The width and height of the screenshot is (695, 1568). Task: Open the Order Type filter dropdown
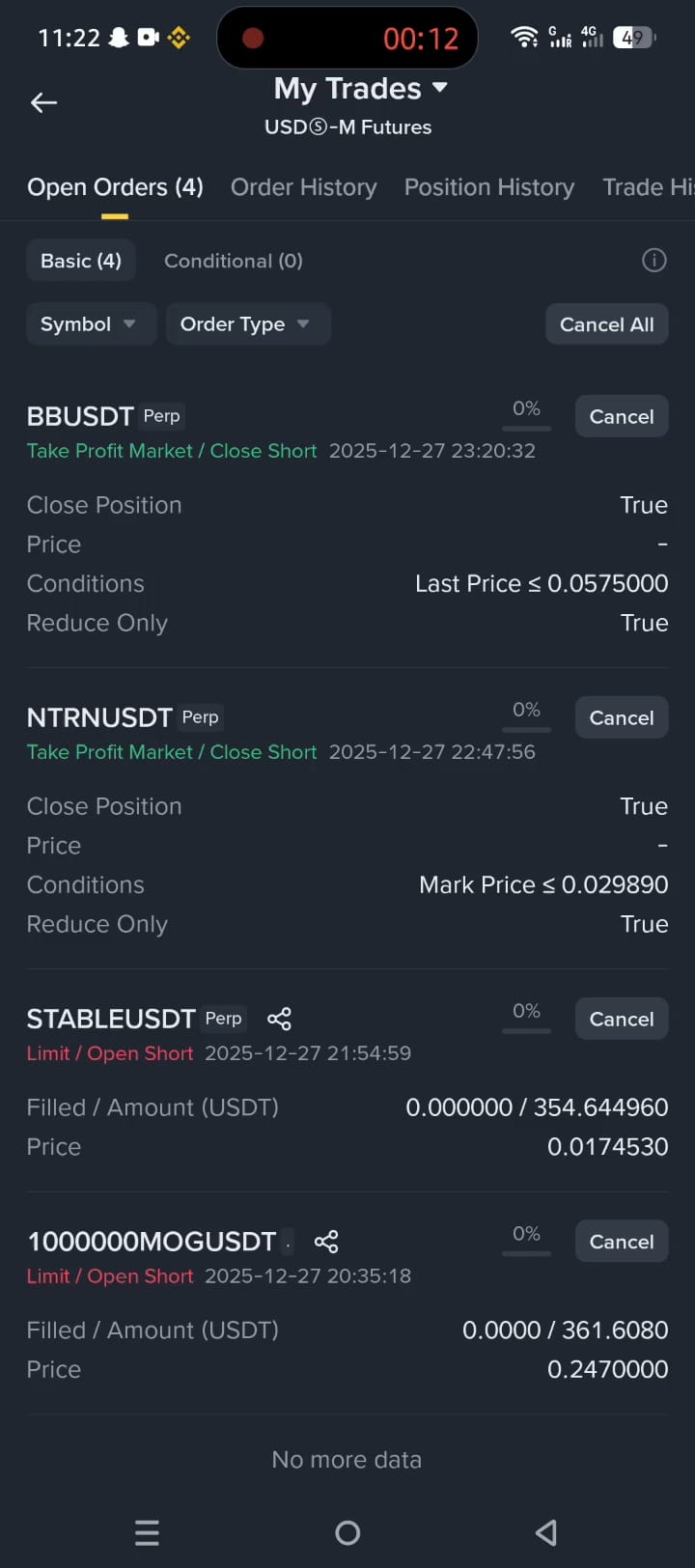tap(248, 324)
